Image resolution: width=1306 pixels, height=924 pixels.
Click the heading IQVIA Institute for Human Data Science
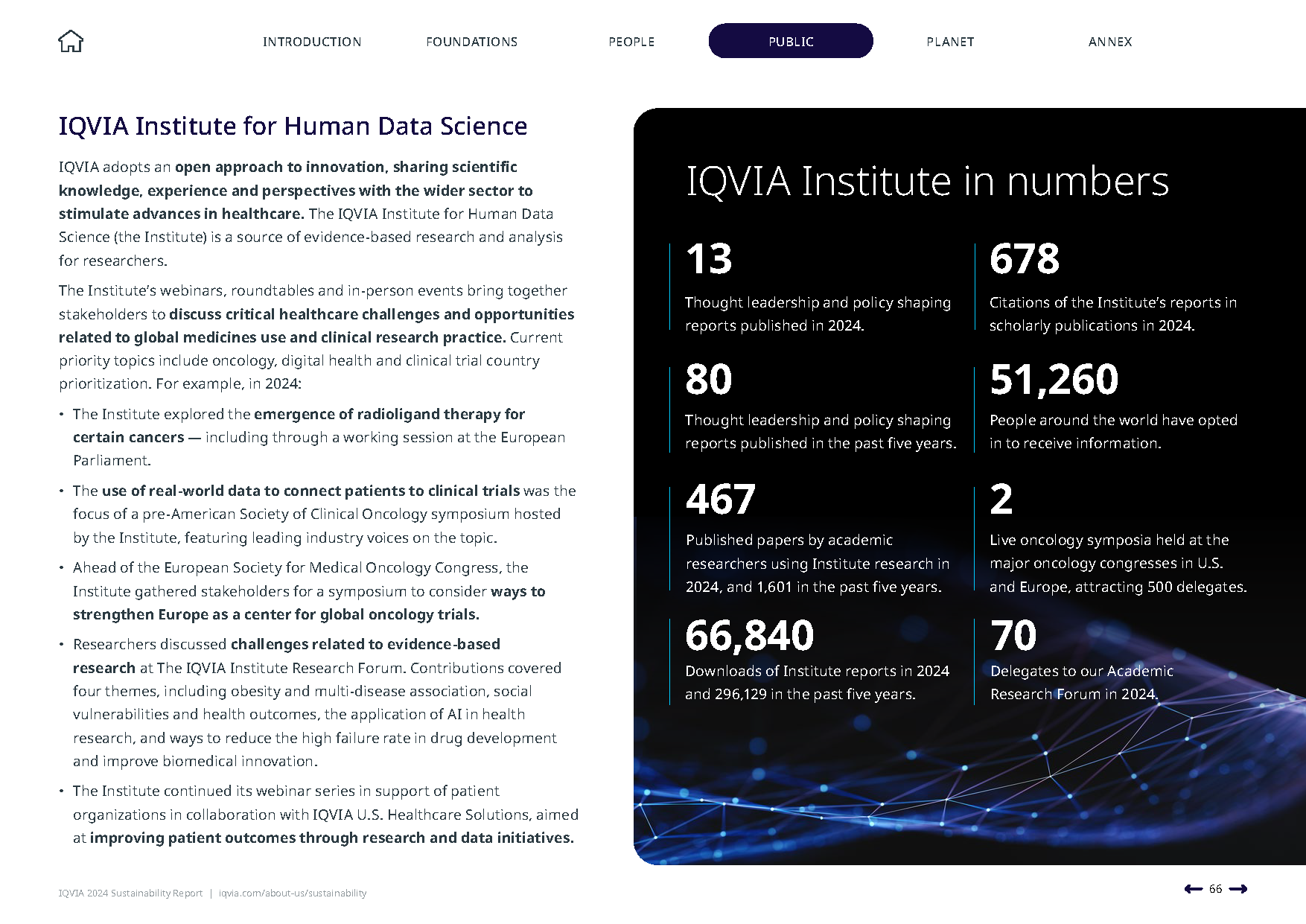click(293, 126)
